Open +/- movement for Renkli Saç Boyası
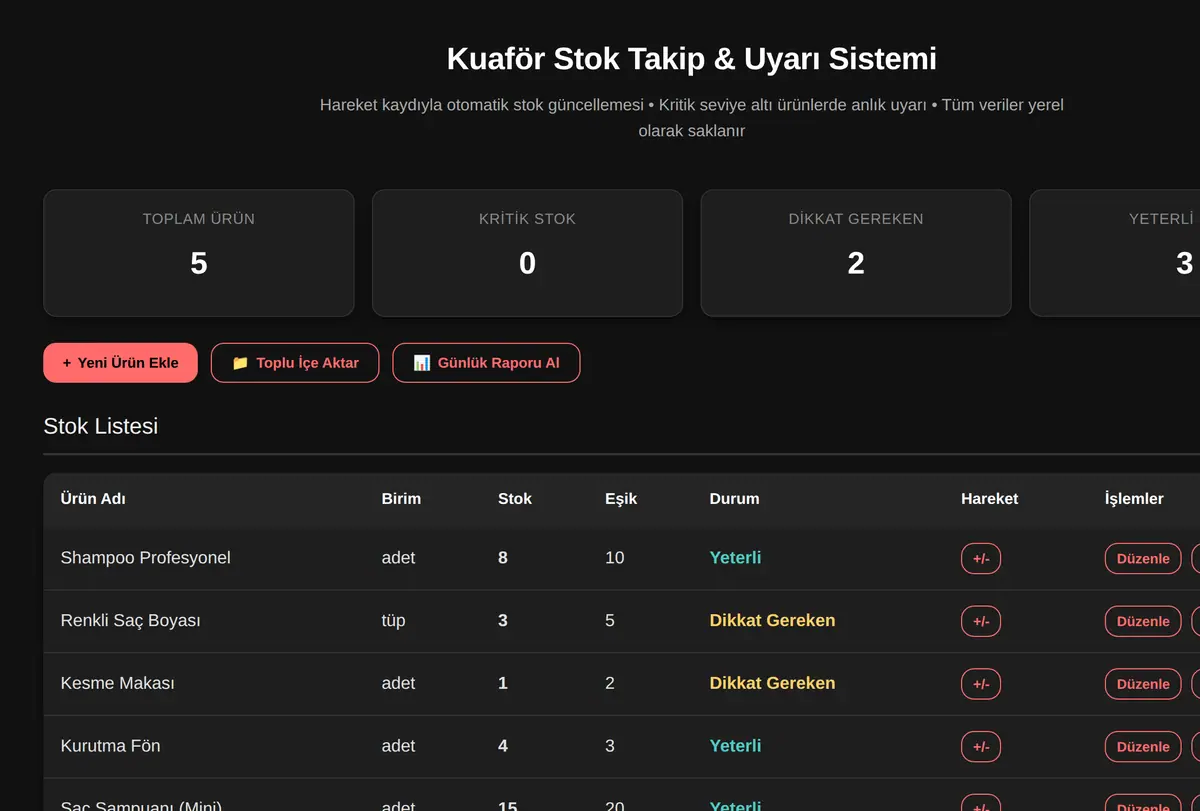This screenshot has height=811, width=1200. coord(981,621)
